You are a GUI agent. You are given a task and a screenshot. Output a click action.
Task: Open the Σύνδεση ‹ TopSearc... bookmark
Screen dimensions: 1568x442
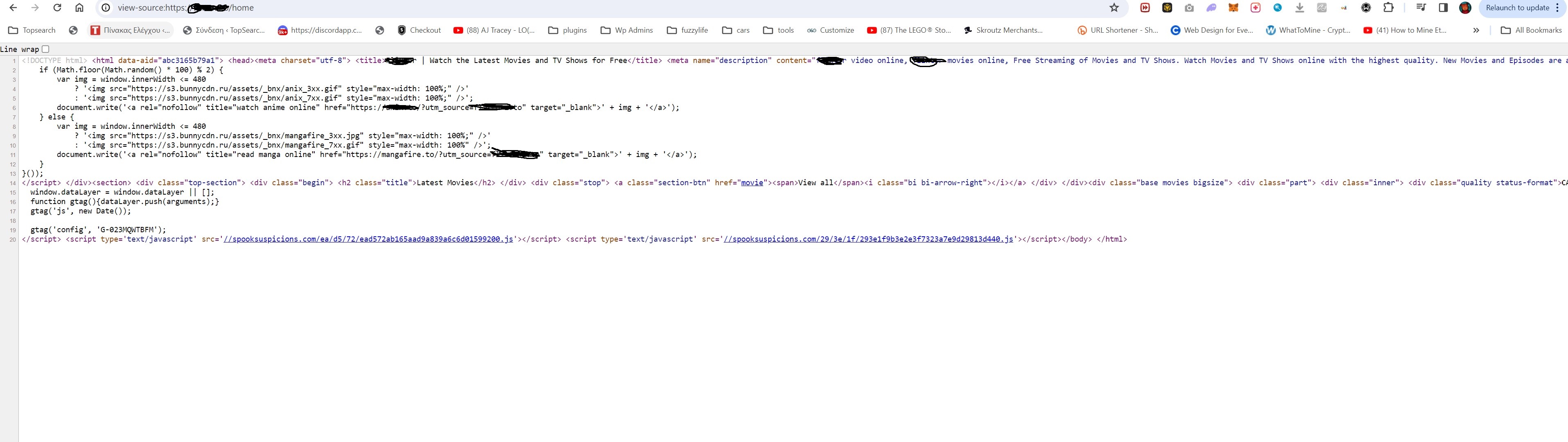pyautogui.click(x=224, y=30)
